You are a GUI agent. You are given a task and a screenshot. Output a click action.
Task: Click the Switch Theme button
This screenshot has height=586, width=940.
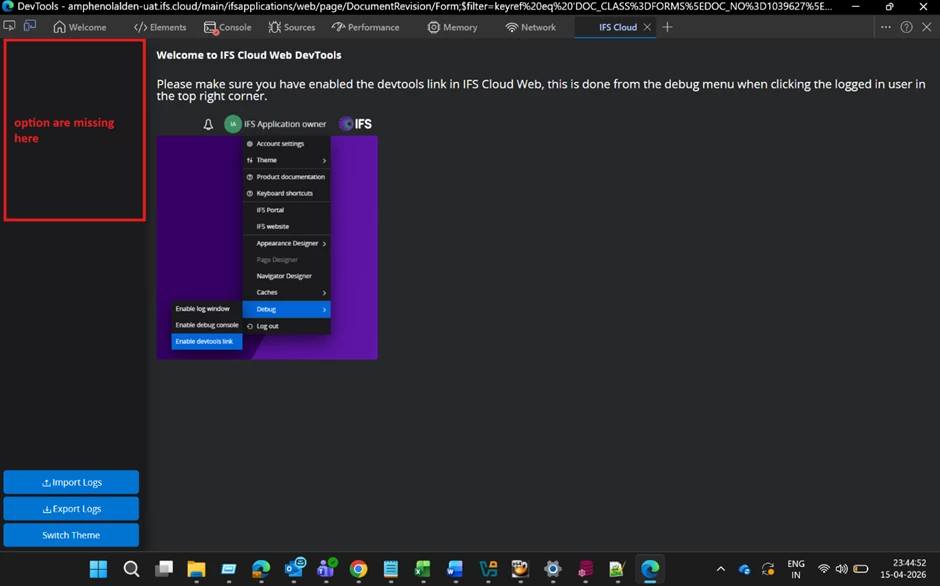point(71,535)
